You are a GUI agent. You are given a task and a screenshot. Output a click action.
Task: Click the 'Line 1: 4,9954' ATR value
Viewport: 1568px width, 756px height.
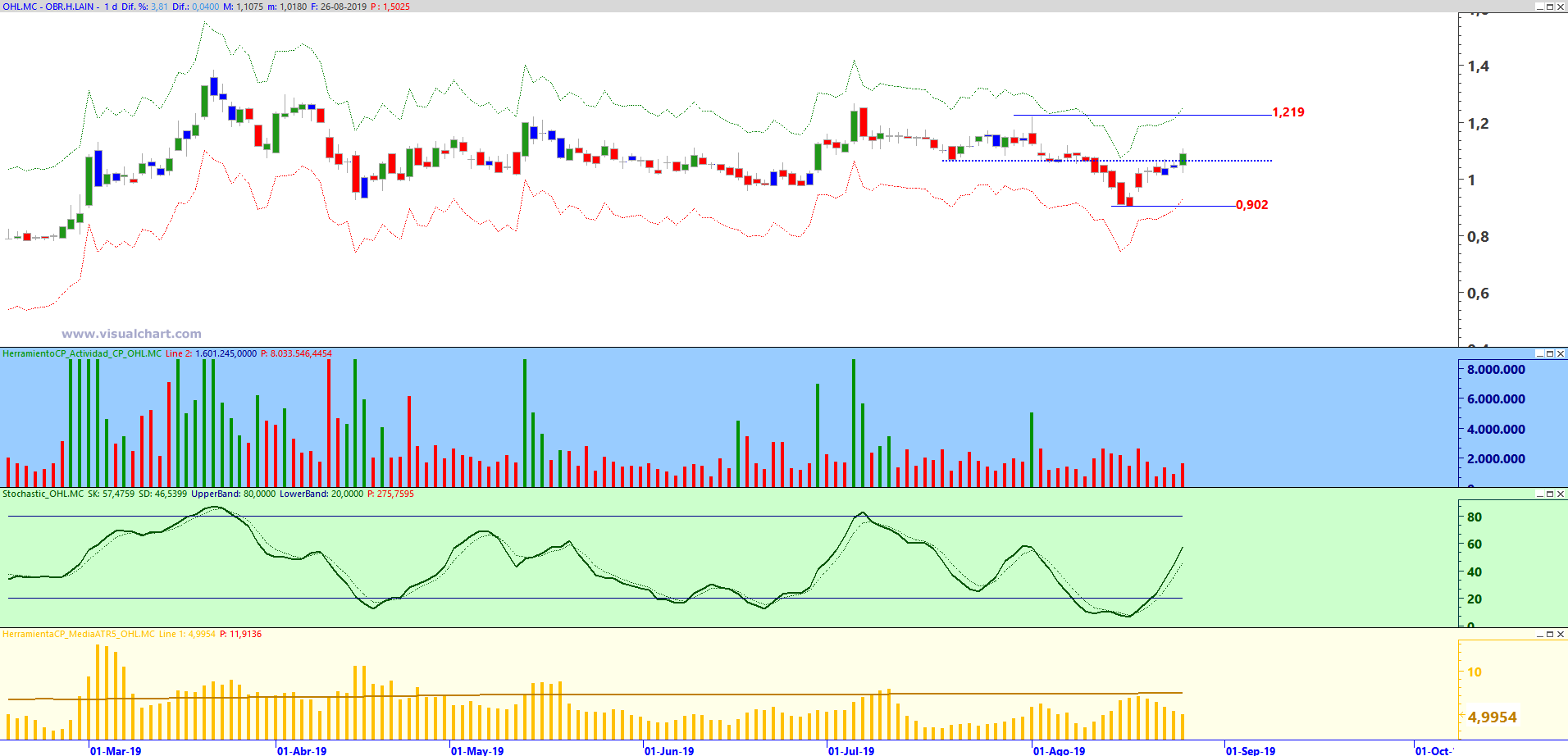coord(187,634)
